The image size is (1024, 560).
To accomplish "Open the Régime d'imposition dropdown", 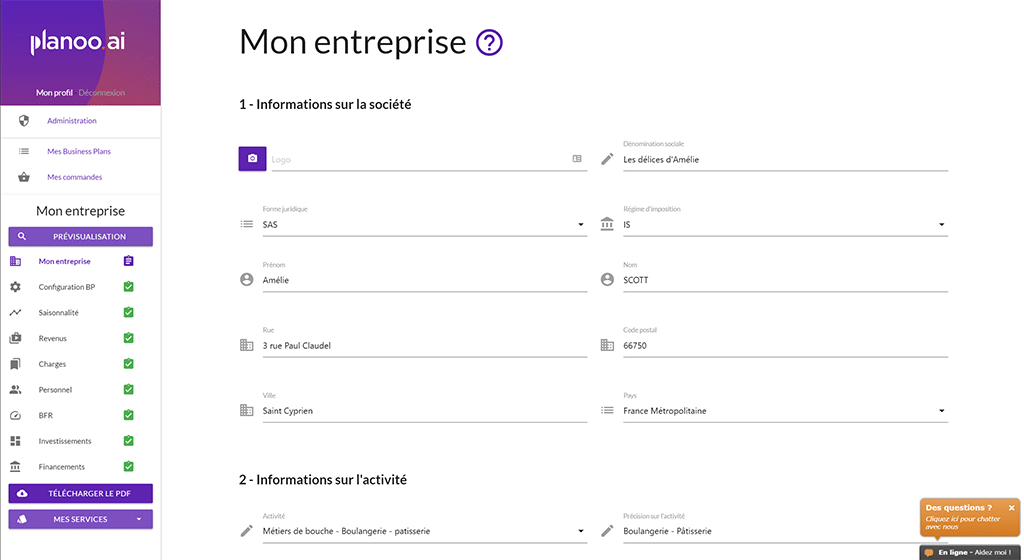I will (x=785, y=225).
